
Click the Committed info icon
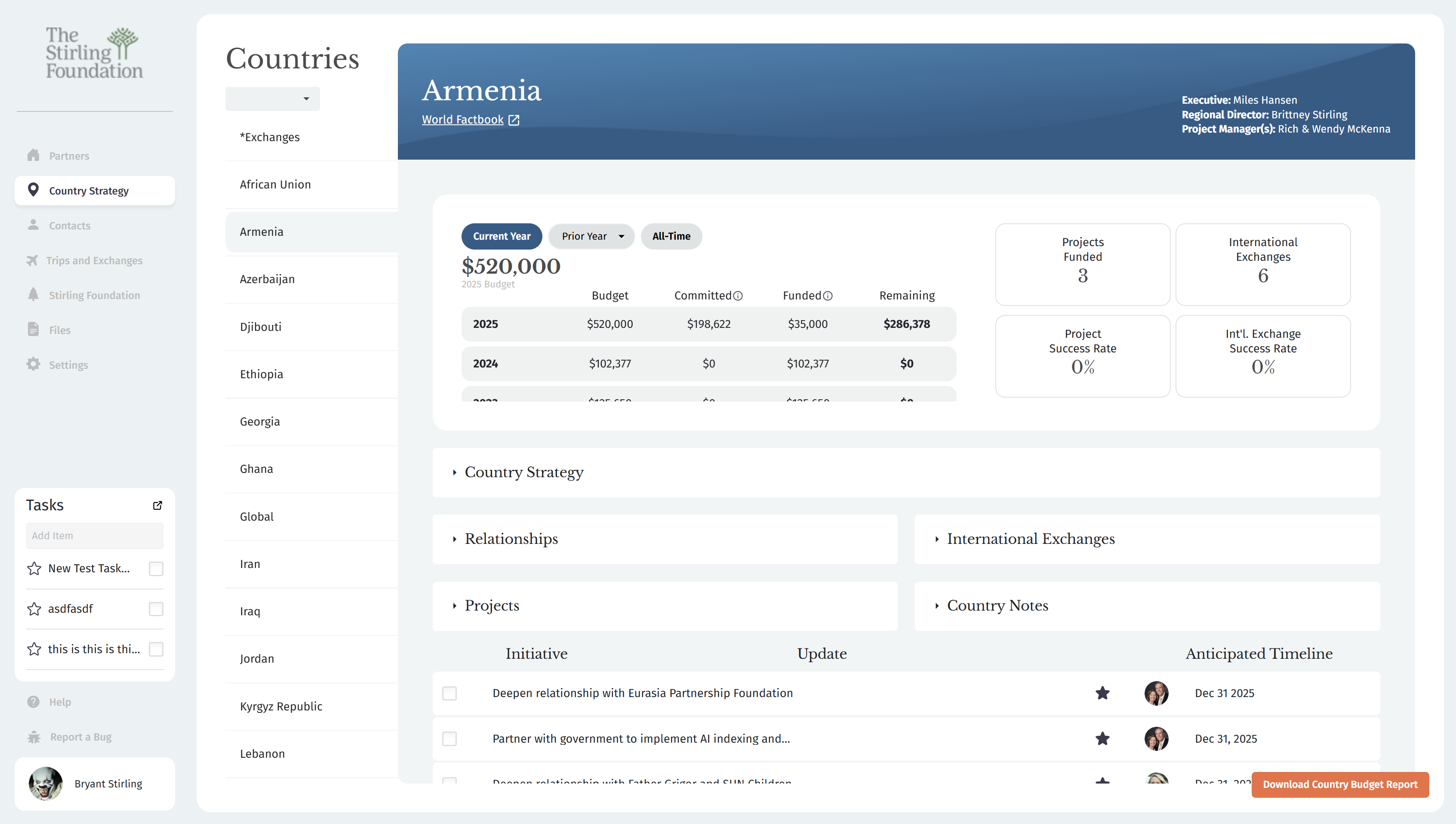tap(738, 296)
